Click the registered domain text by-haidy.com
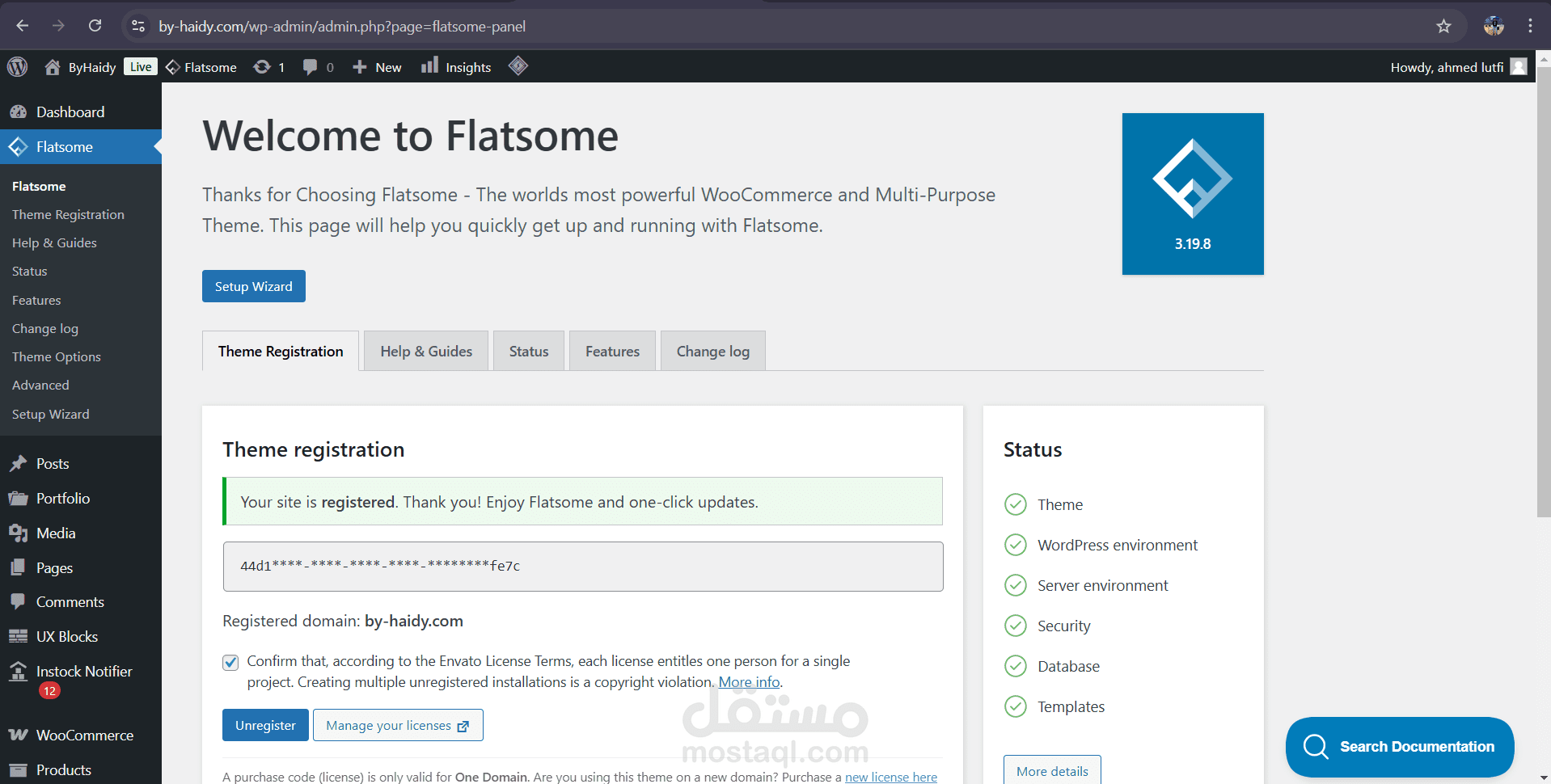Viewport: 1551px width, 784px height. click(x=414, y=621)
